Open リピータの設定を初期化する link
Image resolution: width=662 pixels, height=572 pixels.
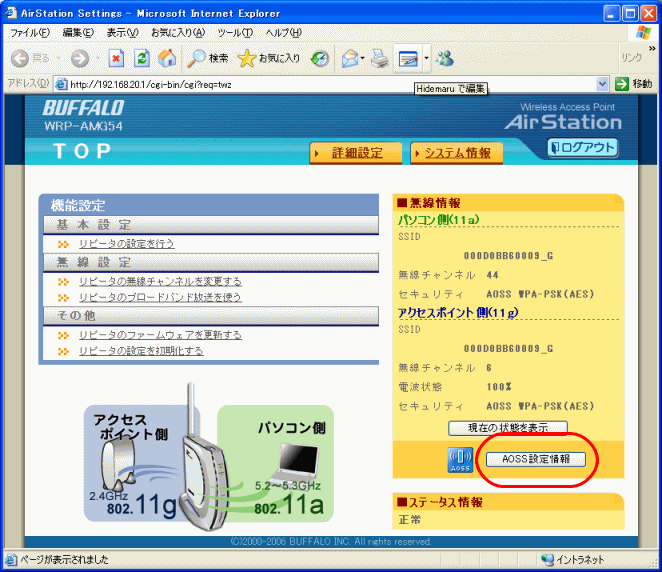141,351
